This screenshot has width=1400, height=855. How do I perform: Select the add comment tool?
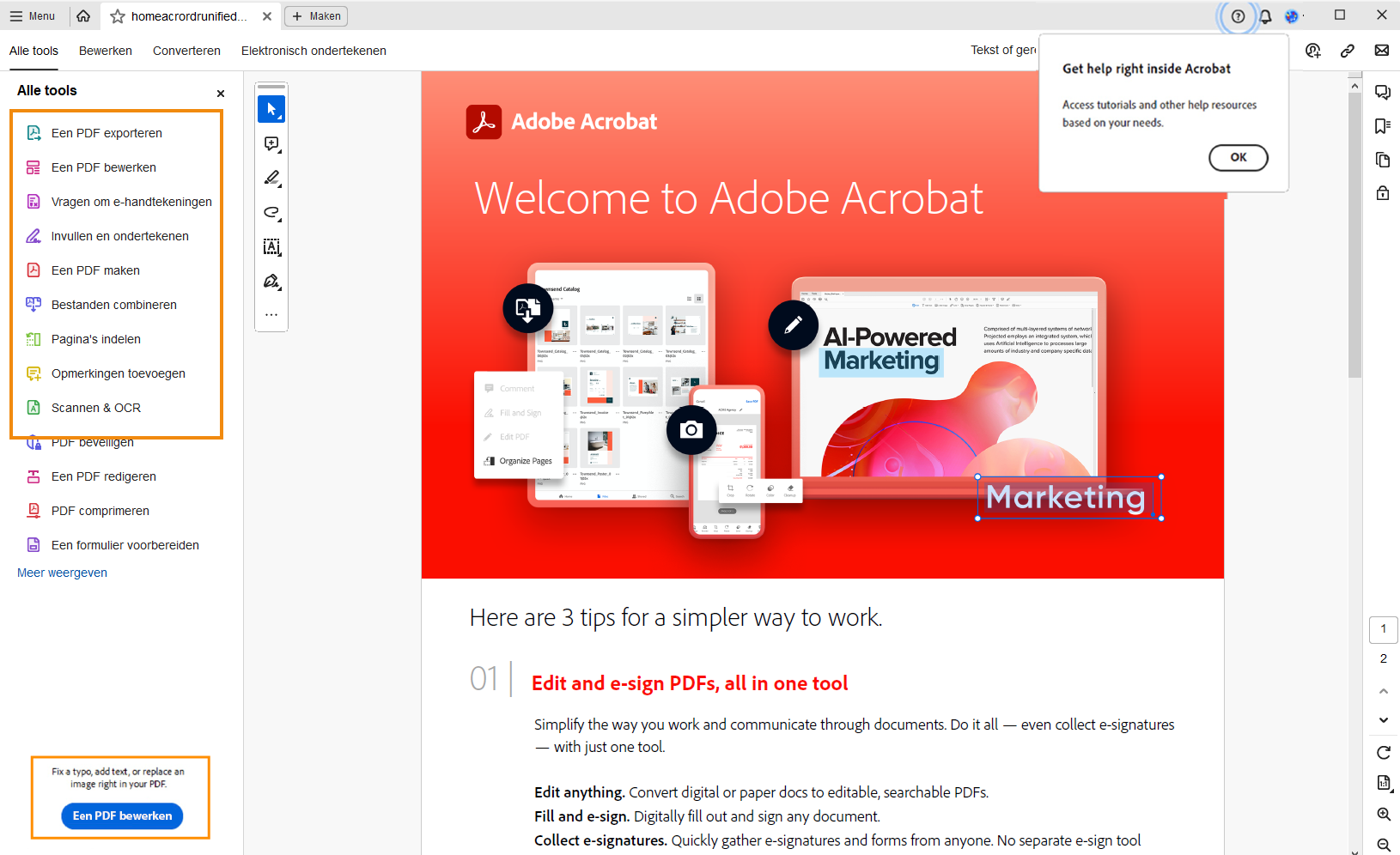click(271, 143)
